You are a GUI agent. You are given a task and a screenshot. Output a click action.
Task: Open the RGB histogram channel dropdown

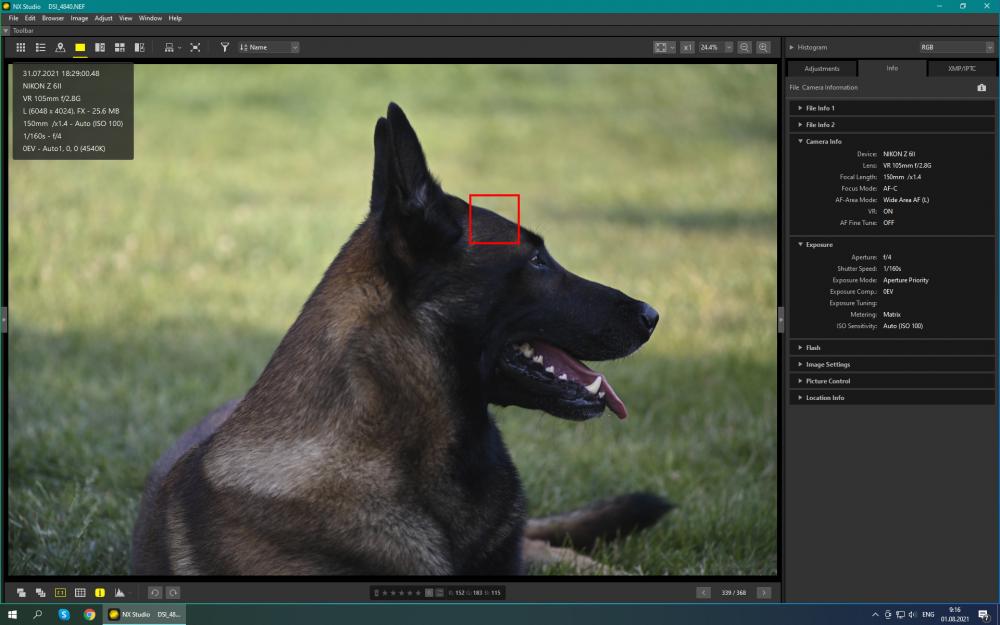tap(956, 47)
